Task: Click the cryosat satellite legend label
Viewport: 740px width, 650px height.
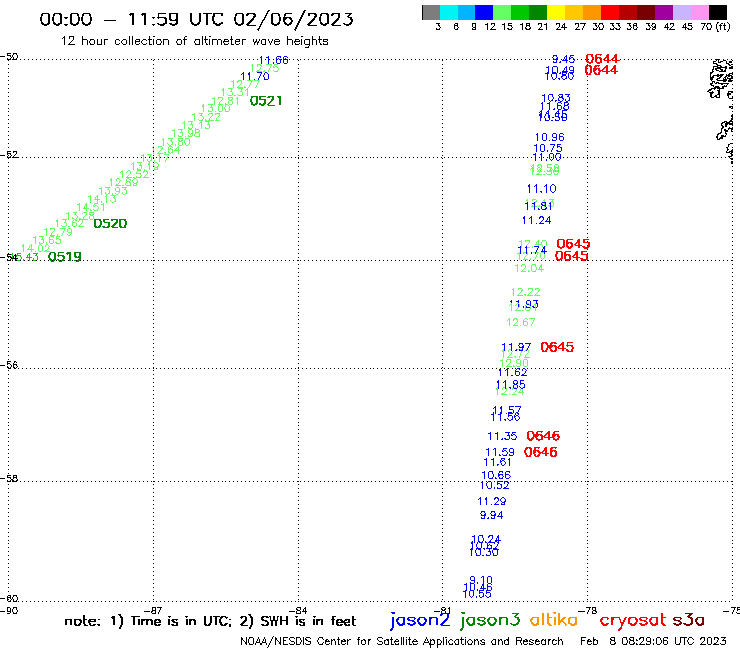Action: pyautogui.click(x=633, y=620)
